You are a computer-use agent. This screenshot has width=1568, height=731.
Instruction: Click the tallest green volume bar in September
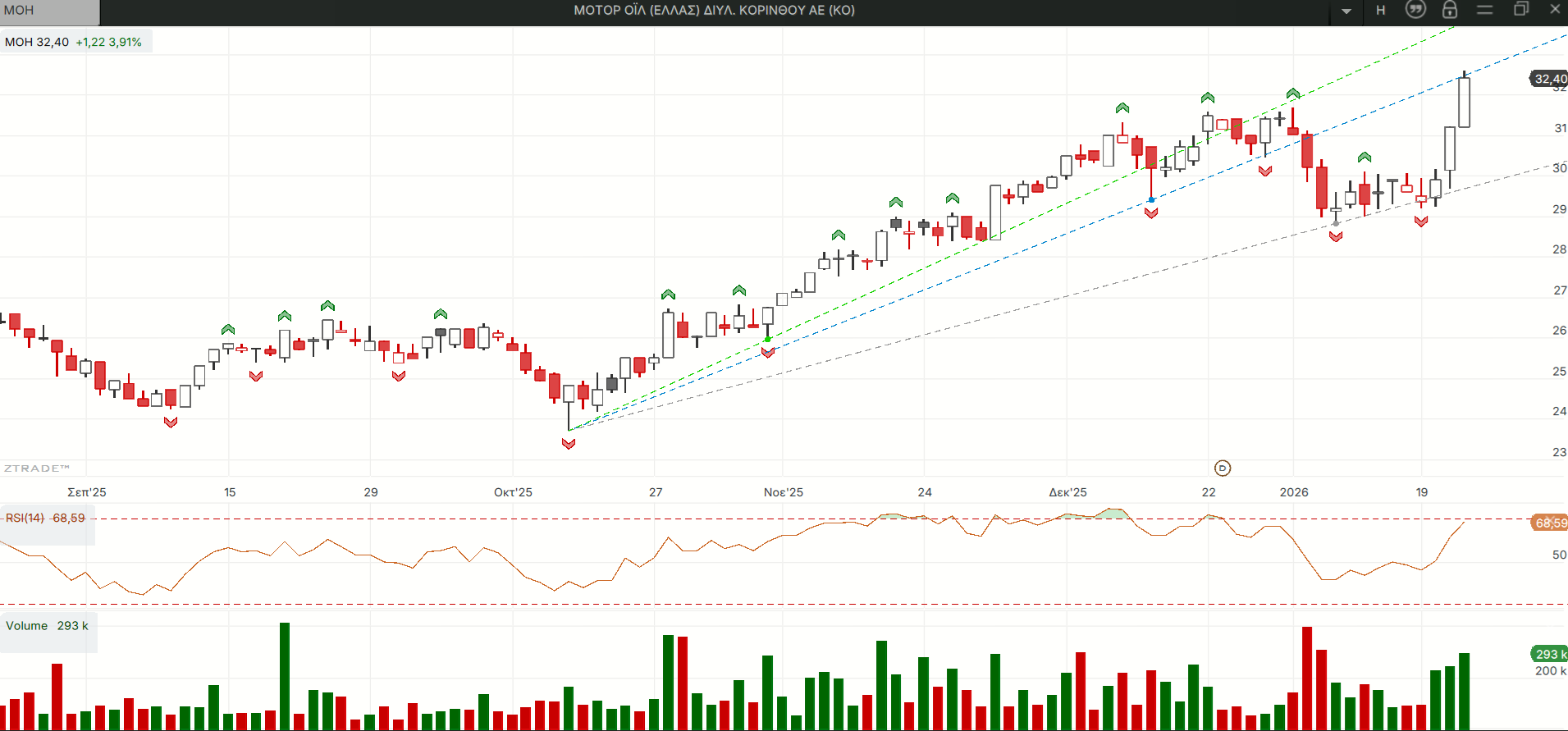(x=285, y=676)
